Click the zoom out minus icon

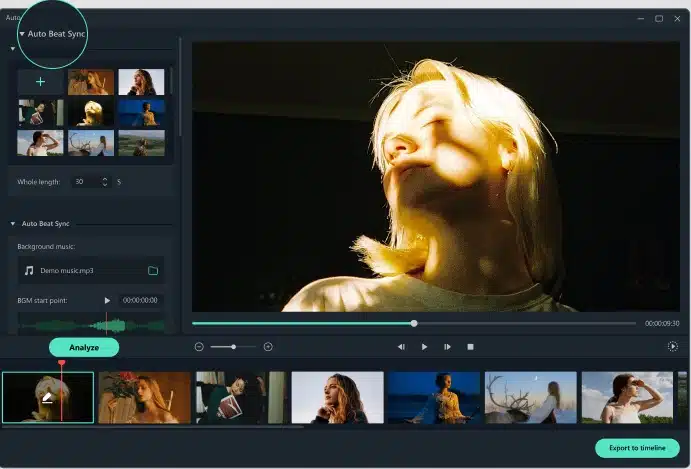point(199,347)
